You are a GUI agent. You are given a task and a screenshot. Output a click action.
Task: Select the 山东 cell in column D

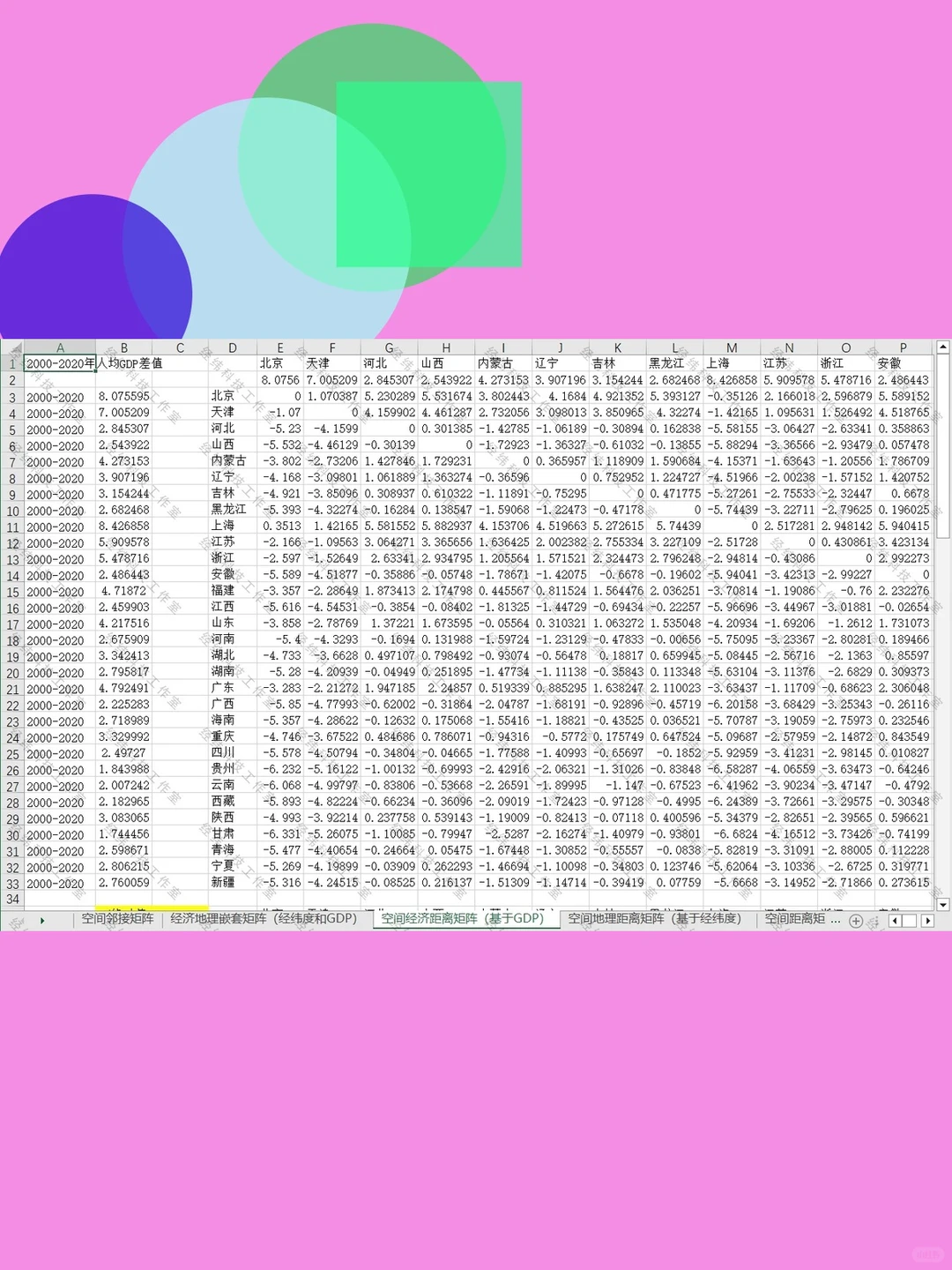(x=233, y=624)
